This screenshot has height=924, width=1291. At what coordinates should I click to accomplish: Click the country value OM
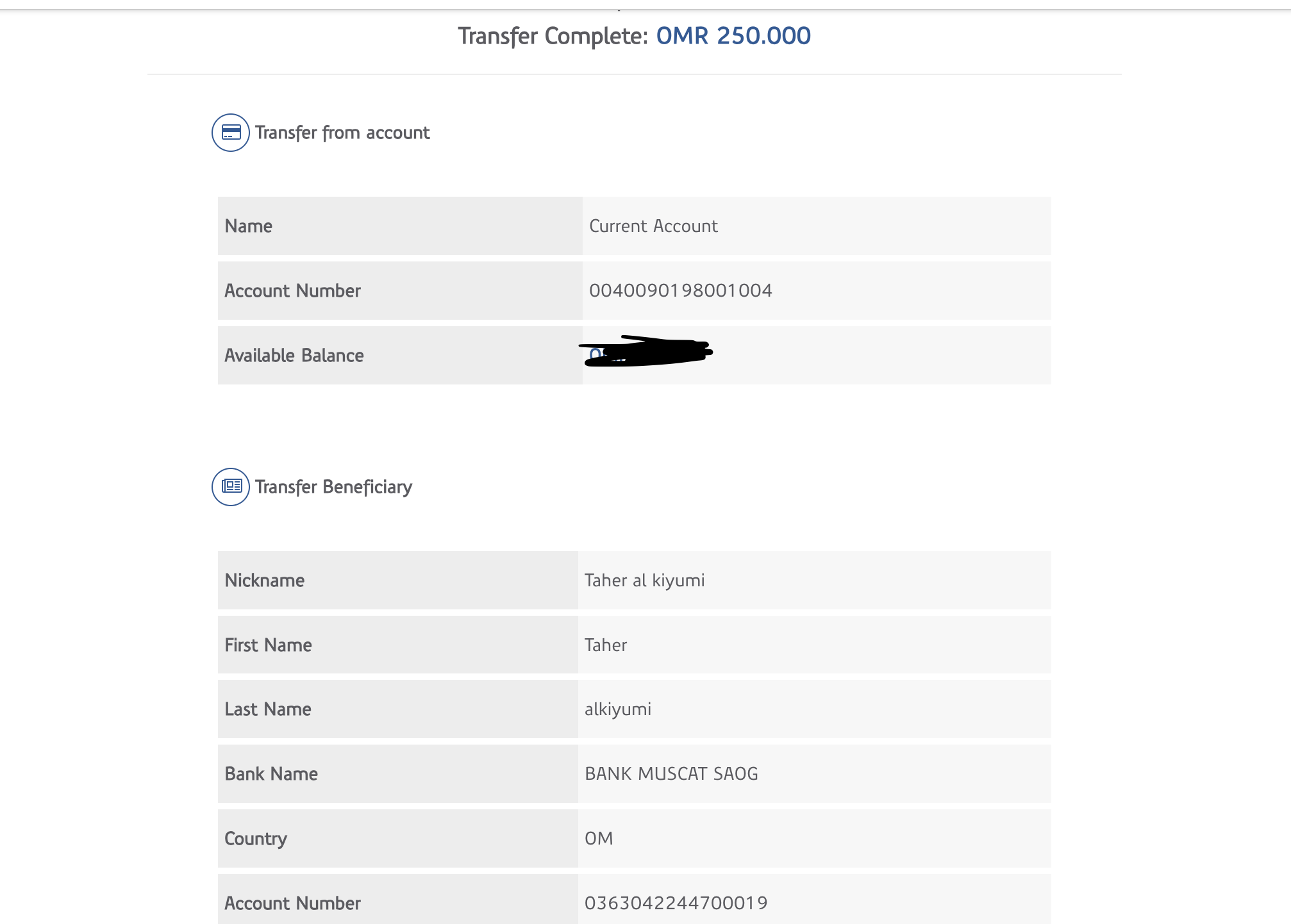599,839
